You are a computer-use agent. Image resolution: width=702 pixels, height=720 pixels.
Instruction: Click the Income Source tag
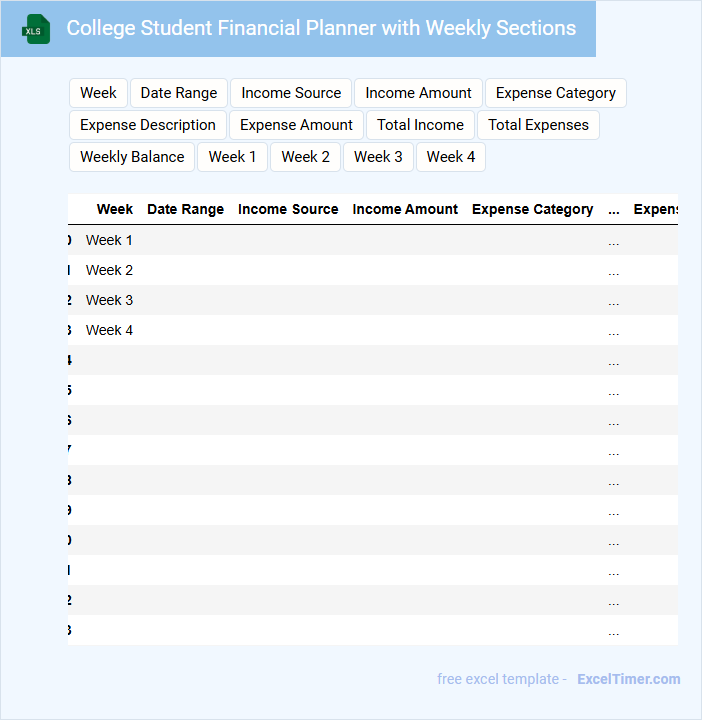291,93
